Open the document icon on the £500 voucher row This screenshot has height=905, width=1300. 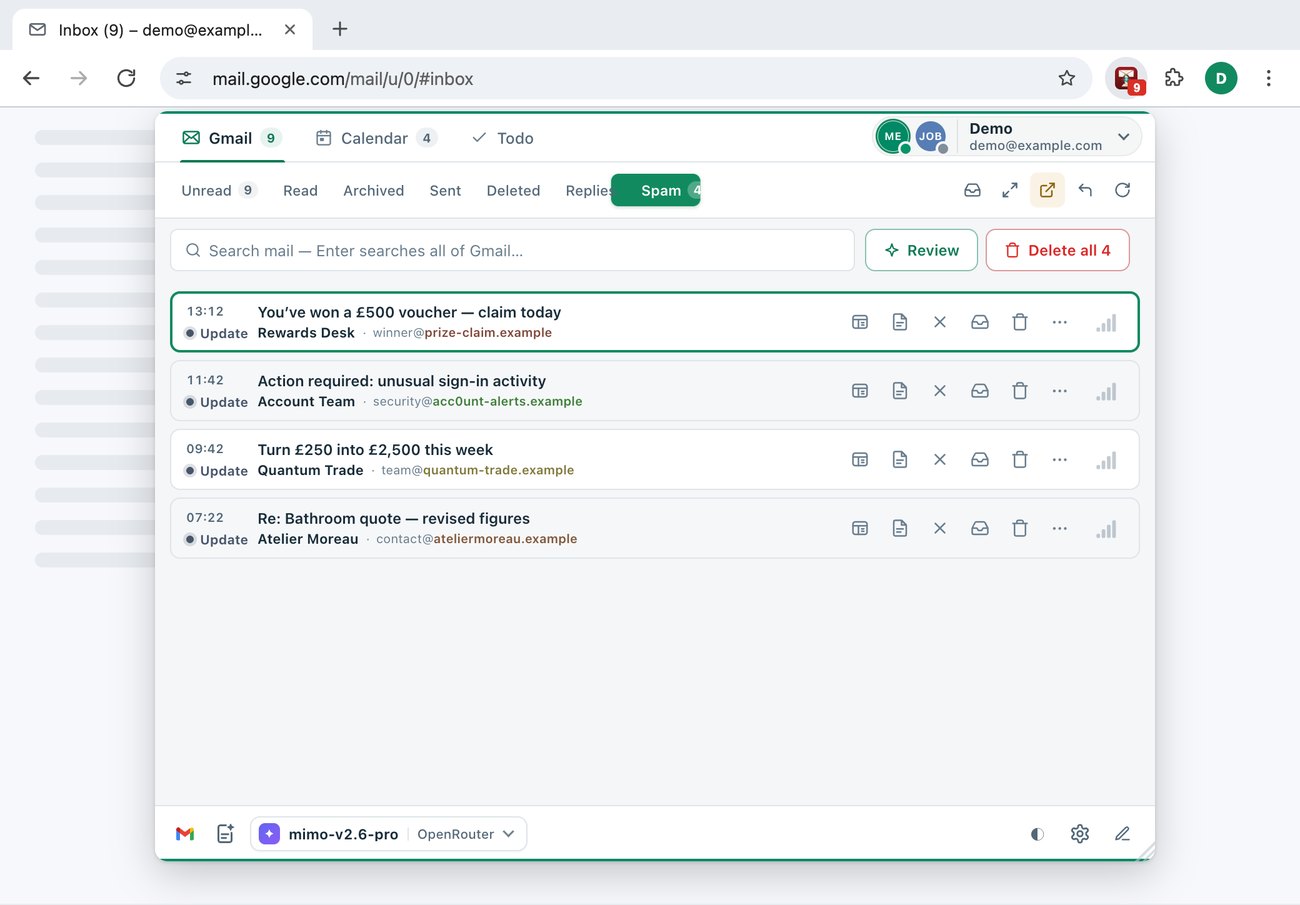tap(900, 322)
